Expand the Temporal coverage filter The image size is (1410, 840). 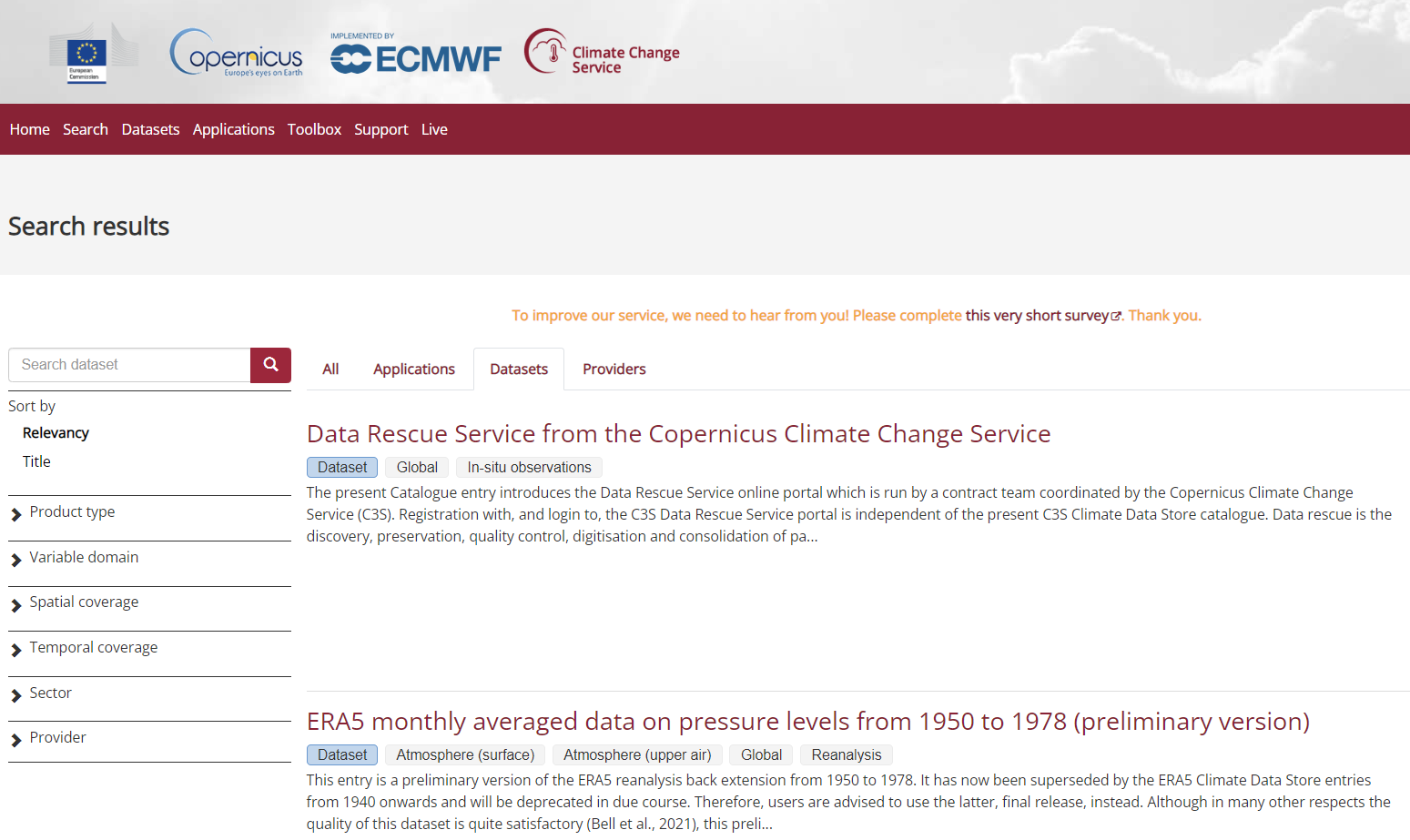pos(93,648)
